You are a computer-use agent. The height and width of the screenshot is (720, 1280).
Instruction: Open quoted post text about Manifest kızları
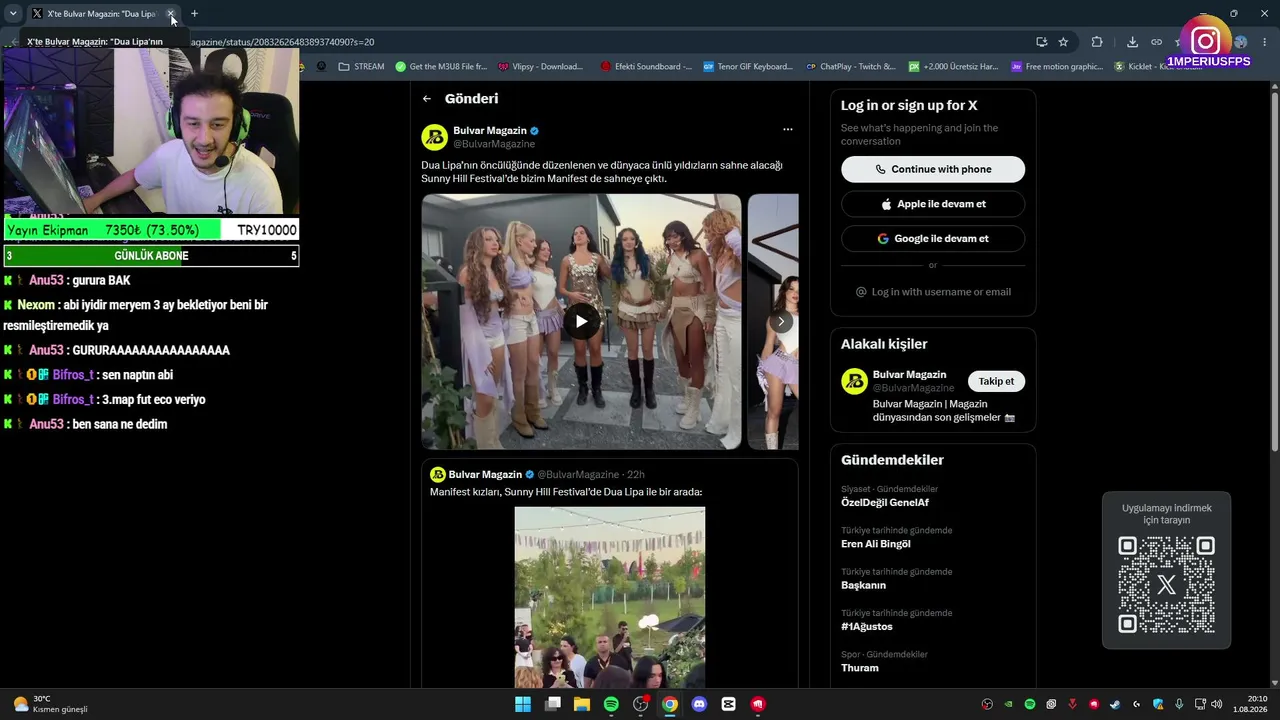566,492
